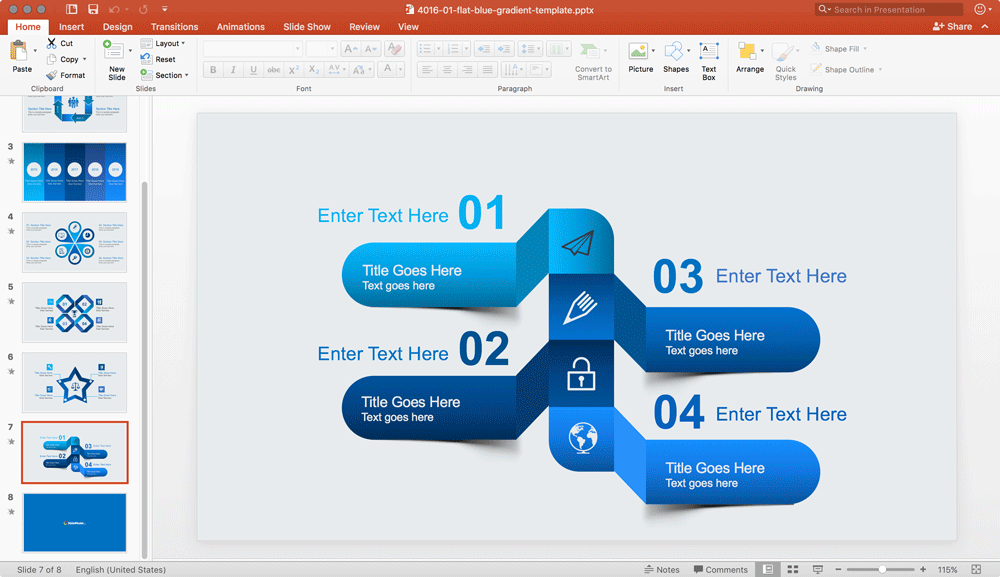Screen dimensions: 1000x577
Task: Switch to Slide Sorter view icon
Action: tap(792, 568)
